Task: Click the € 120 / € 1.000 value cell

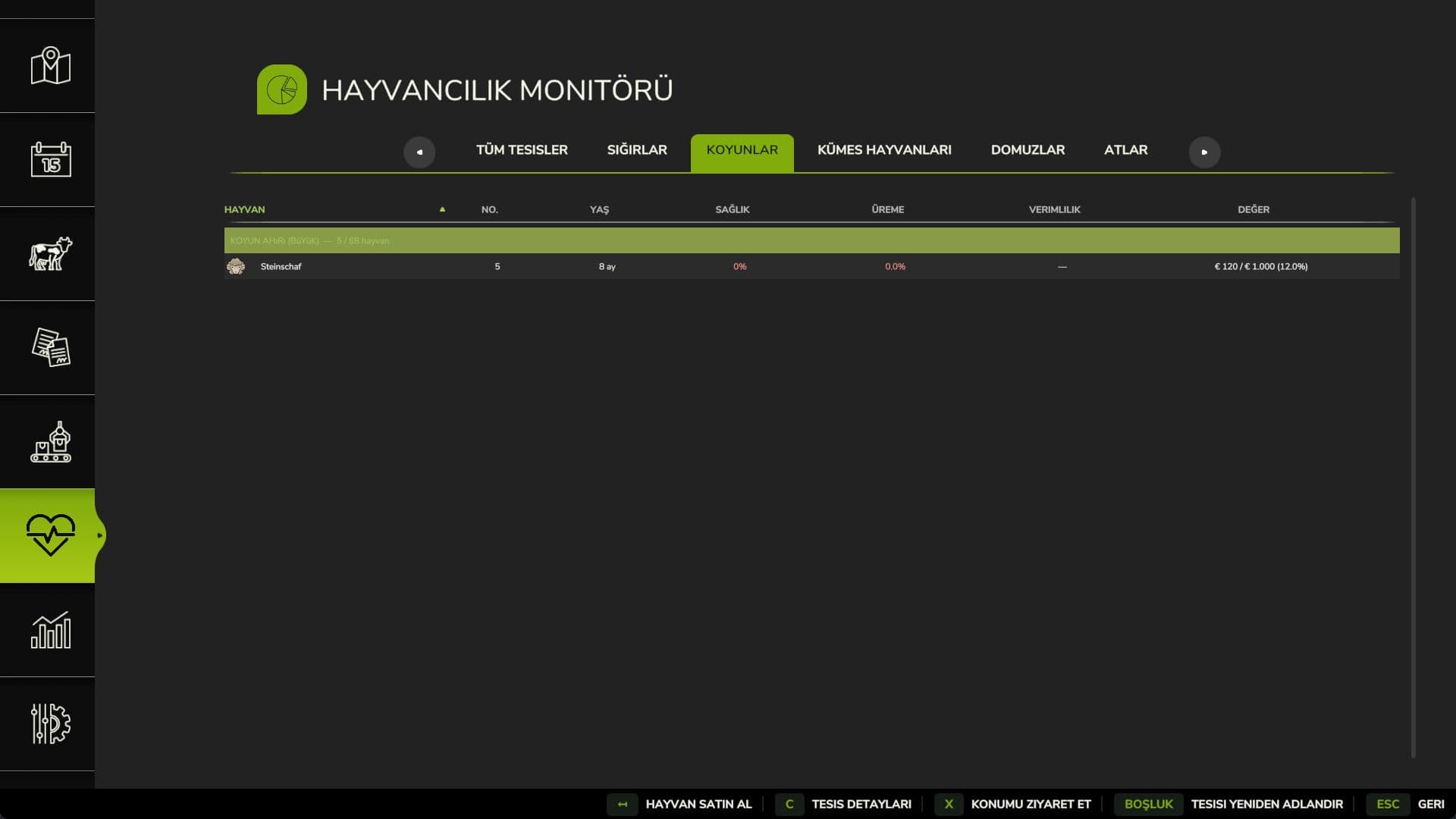Action: tap(1260, 267)
